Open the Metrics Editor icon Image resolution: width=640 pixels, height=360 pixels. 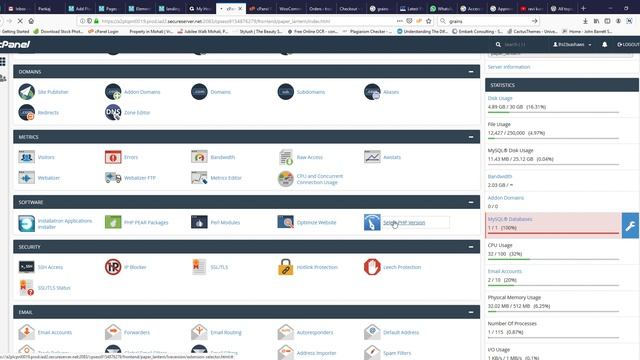199,178
